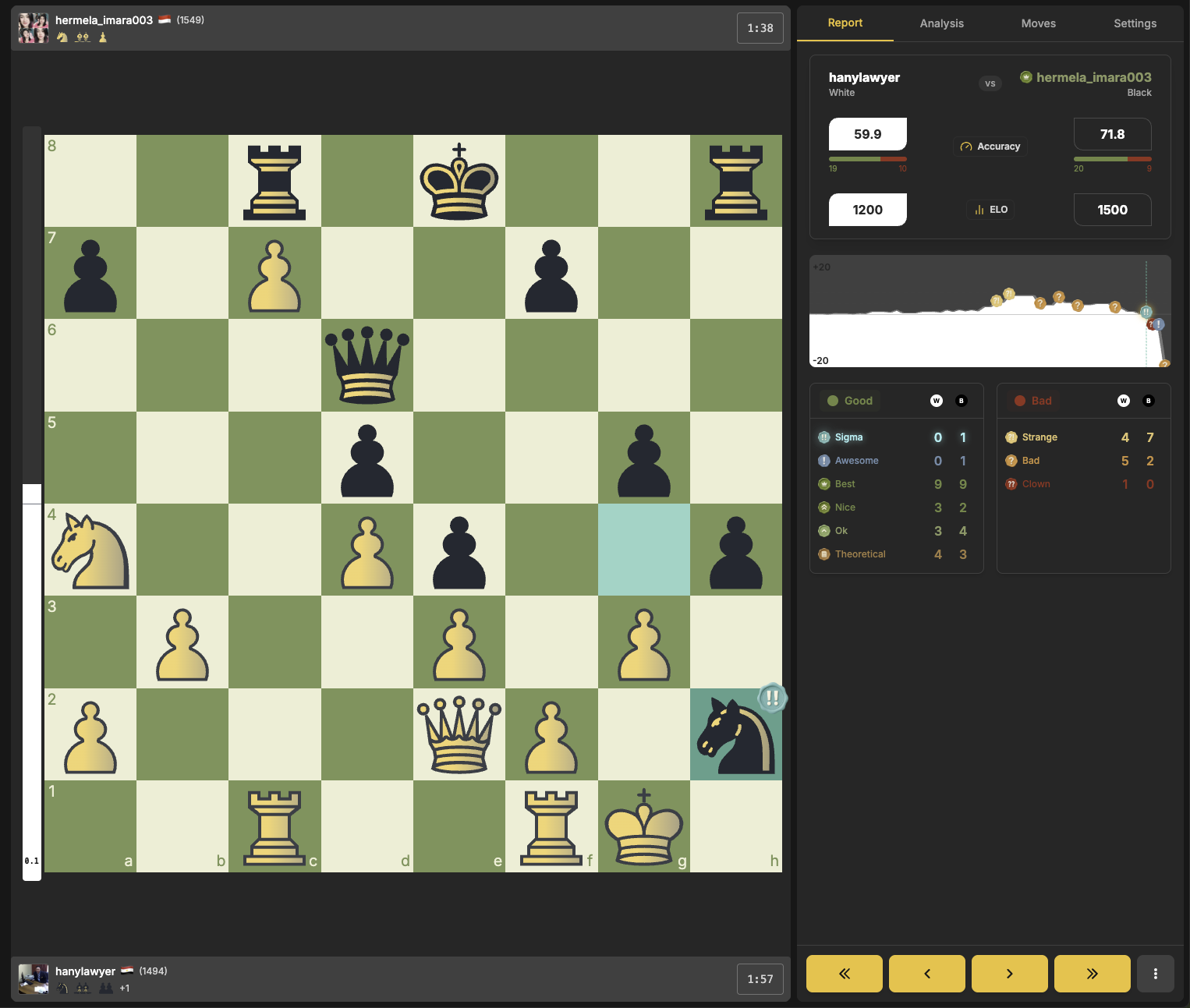Select the Theoretical move classification row
The height and width of the screenshot is (1008, 1190).
click(x=859, y=554)
